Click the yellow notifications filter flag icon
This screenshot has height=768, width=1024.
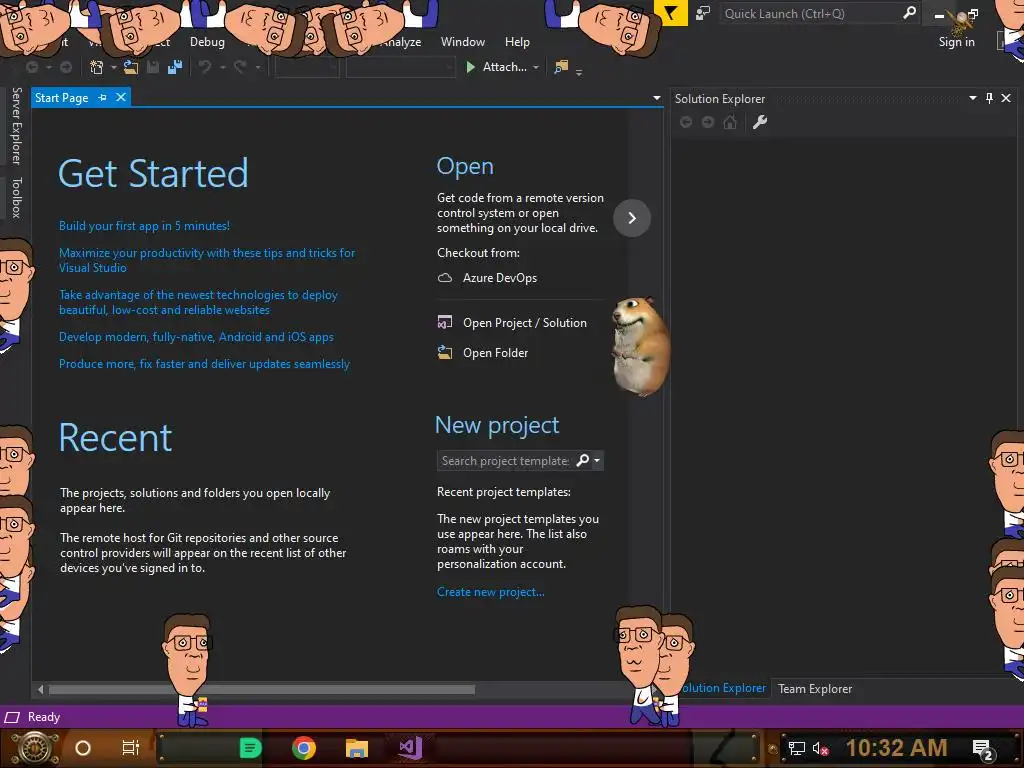pos(671,12)
